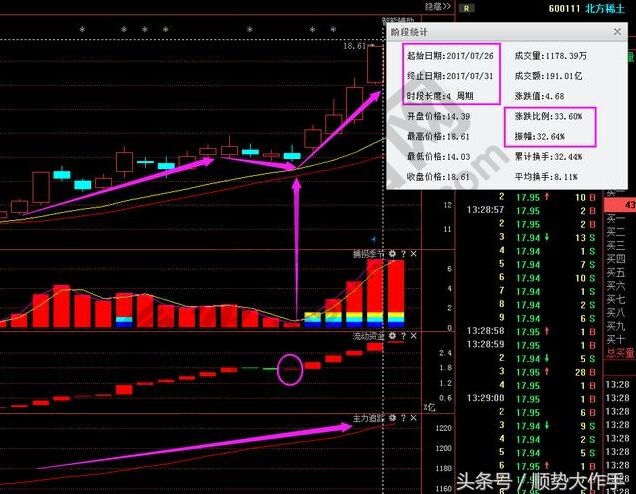Open settings gear of 捕捞季节 indicator
The height and width of the screenshot is (494, 636).
click(393, 254)
